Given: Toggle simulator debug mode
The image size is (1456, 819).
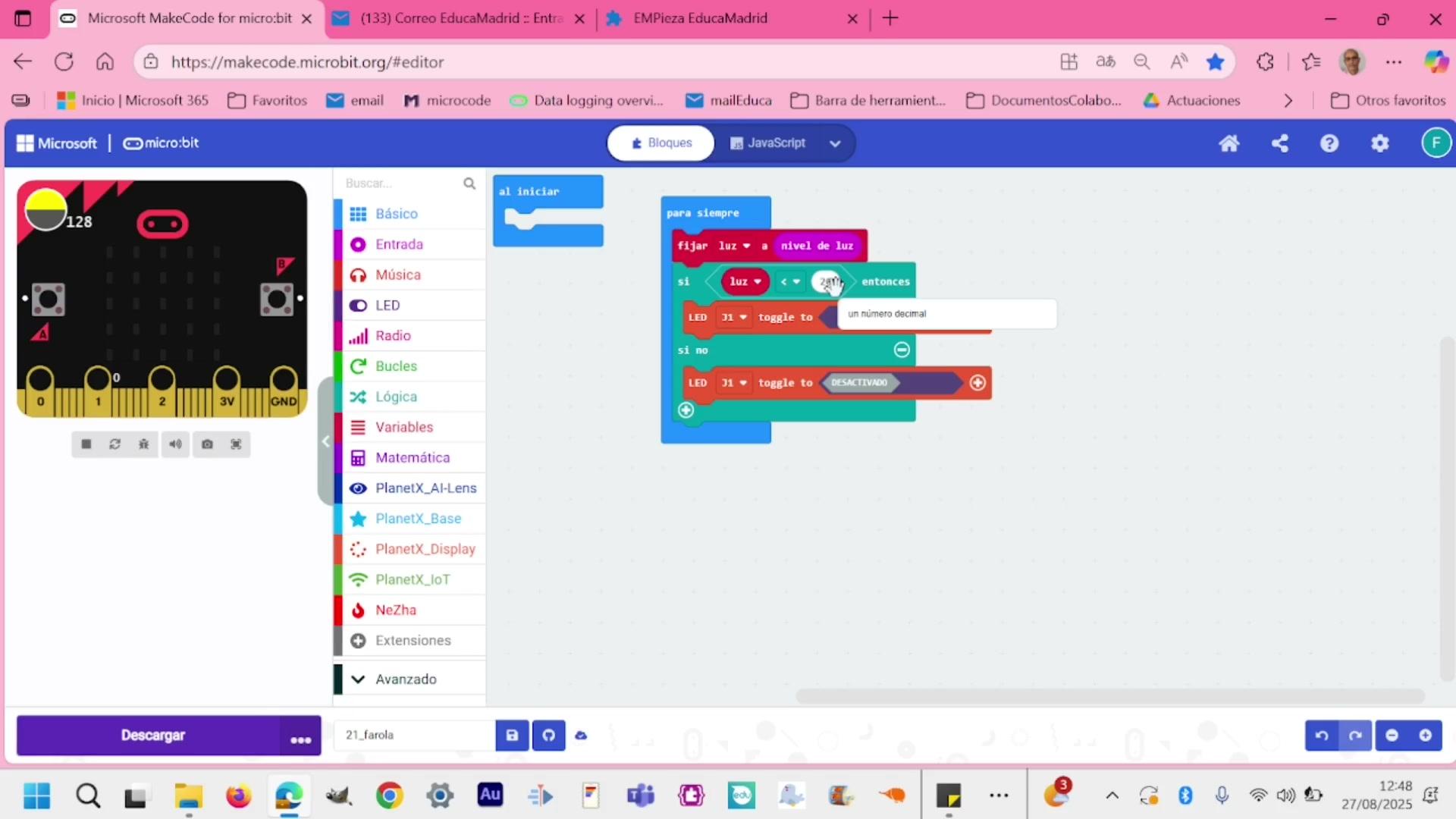Looking at the screenshot, I should click(144, 444).
